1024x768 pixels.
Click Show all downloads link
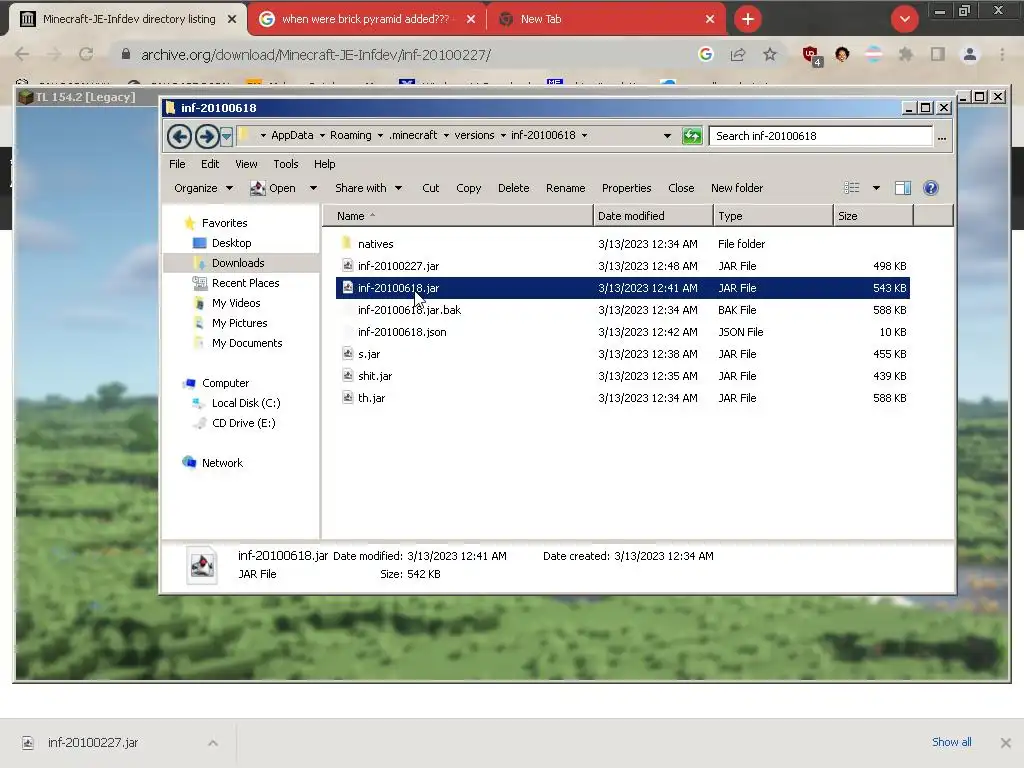952,742
